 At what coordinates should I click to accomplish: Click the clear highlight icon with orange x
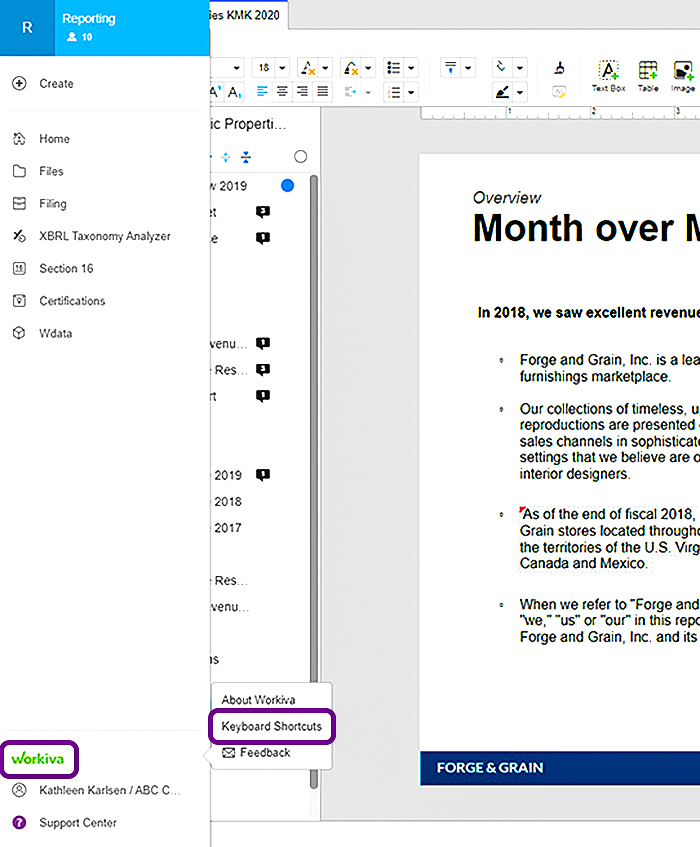pos(351,68)
